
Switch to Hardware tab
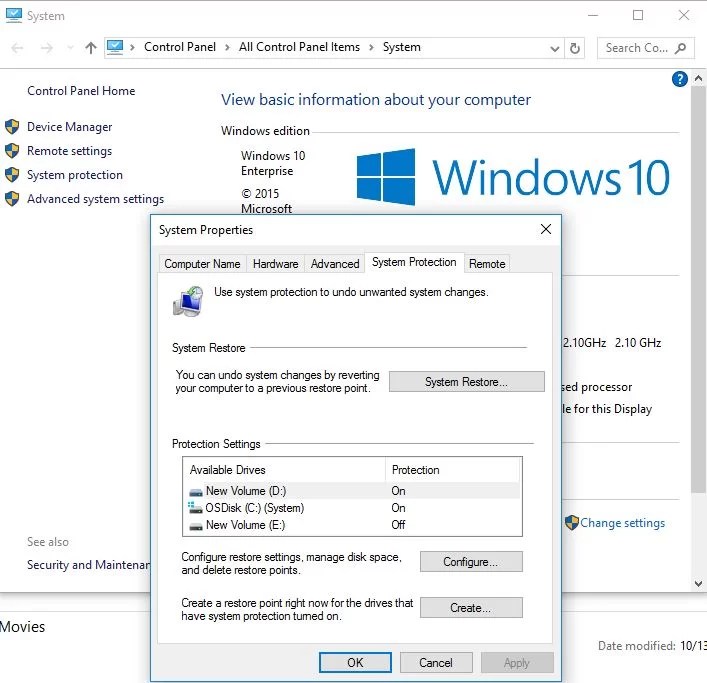[275, 264]
